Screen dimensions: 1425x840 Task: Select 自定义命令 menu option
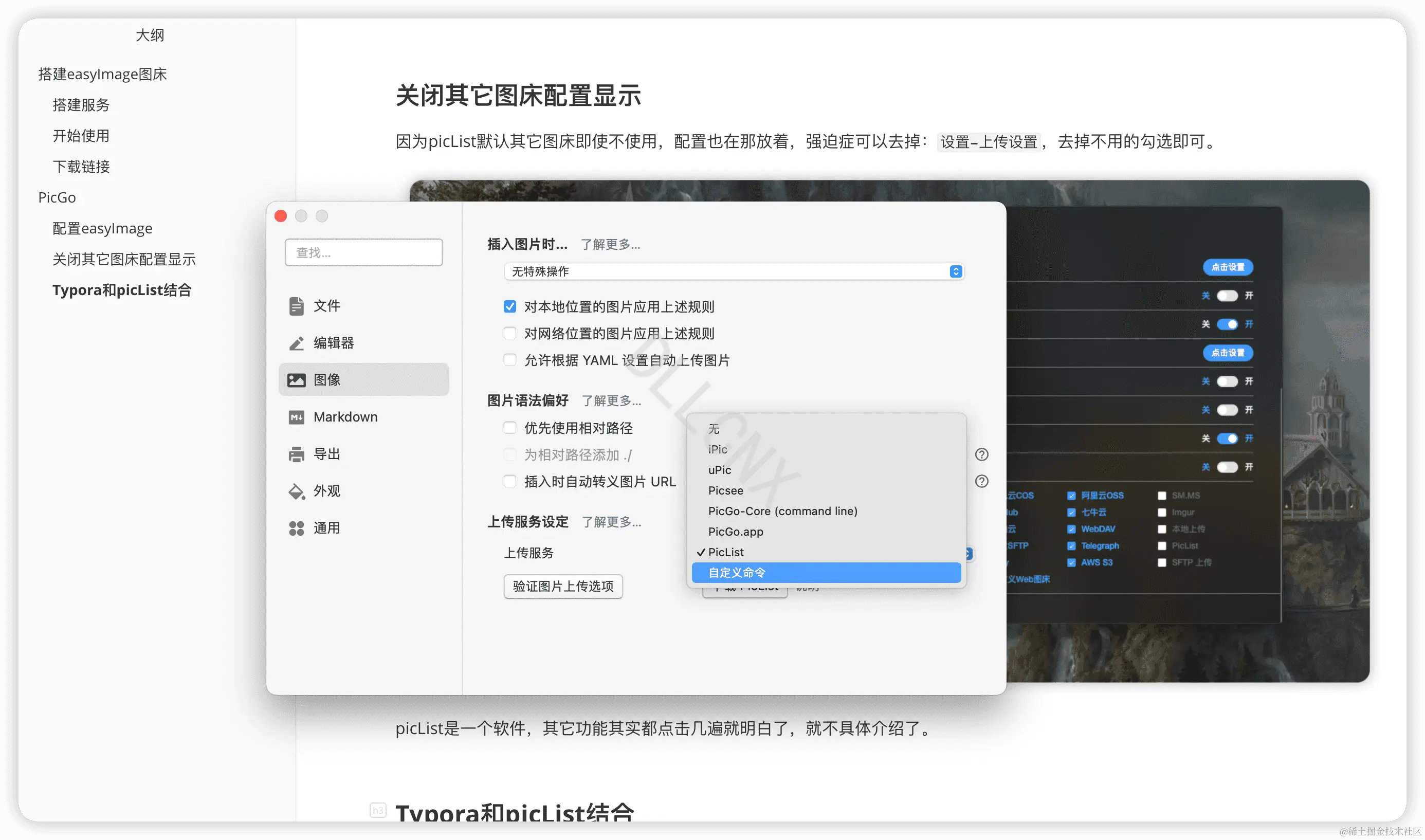(826, 573)
